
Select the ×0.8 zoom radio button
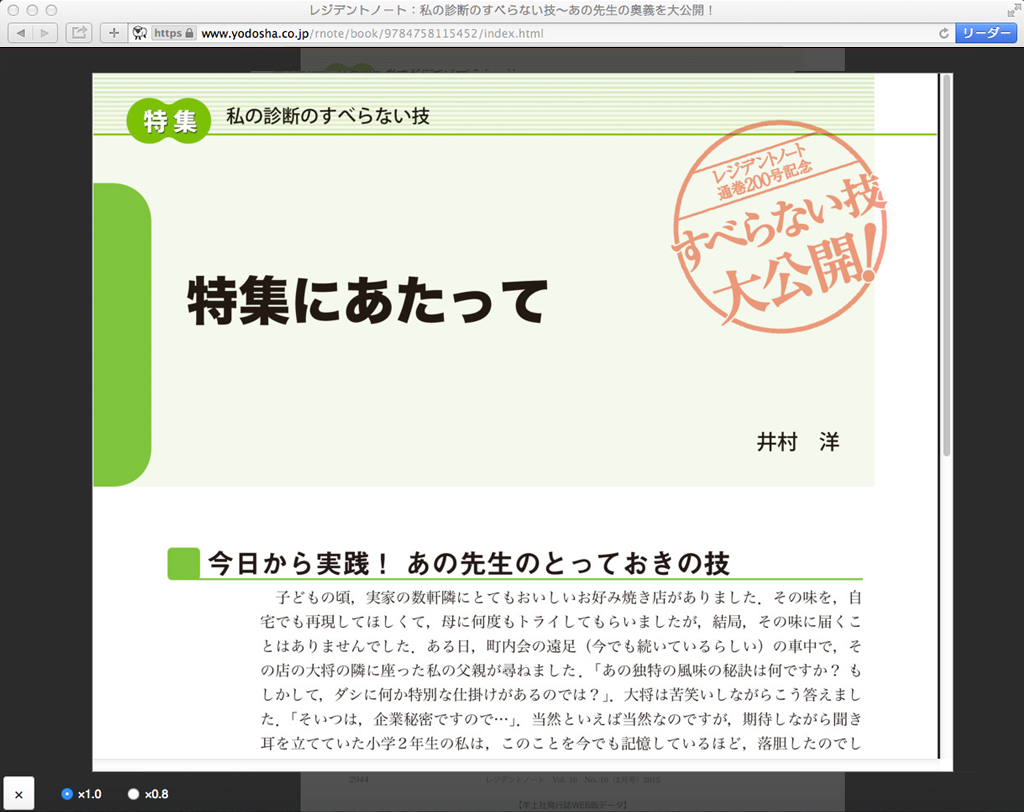point(133,794)
